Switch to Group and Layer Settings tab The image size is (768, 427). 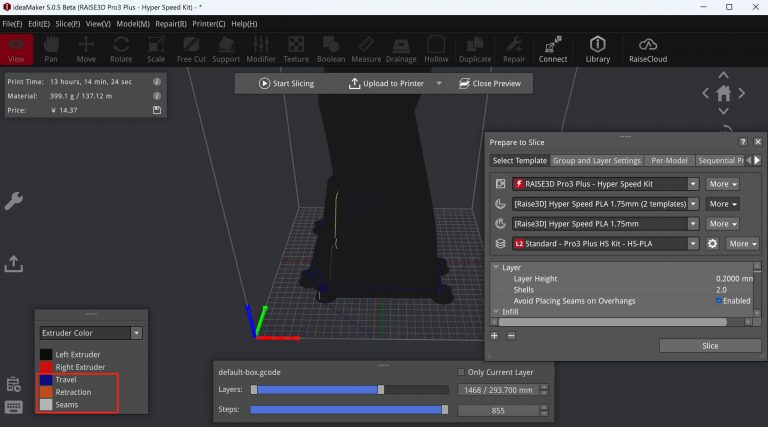pos(597,161)
